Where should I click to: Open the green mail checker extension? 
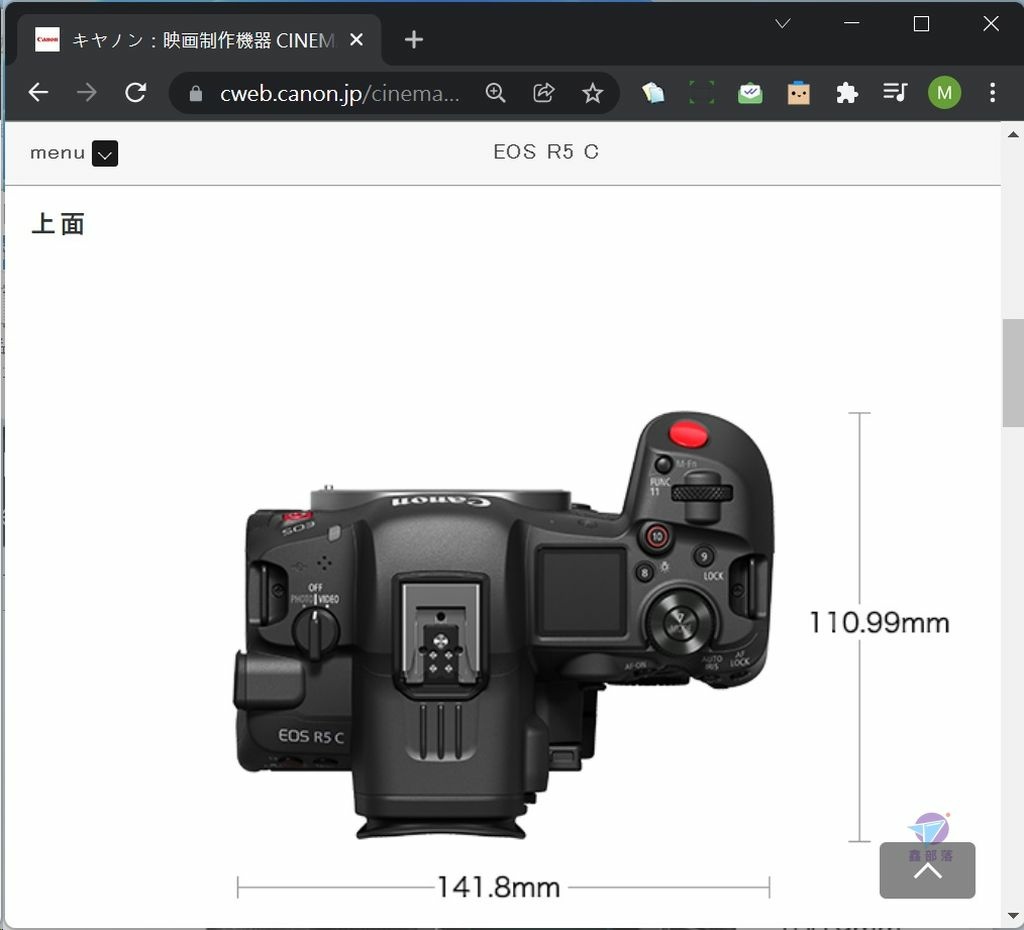click(750, 93)
